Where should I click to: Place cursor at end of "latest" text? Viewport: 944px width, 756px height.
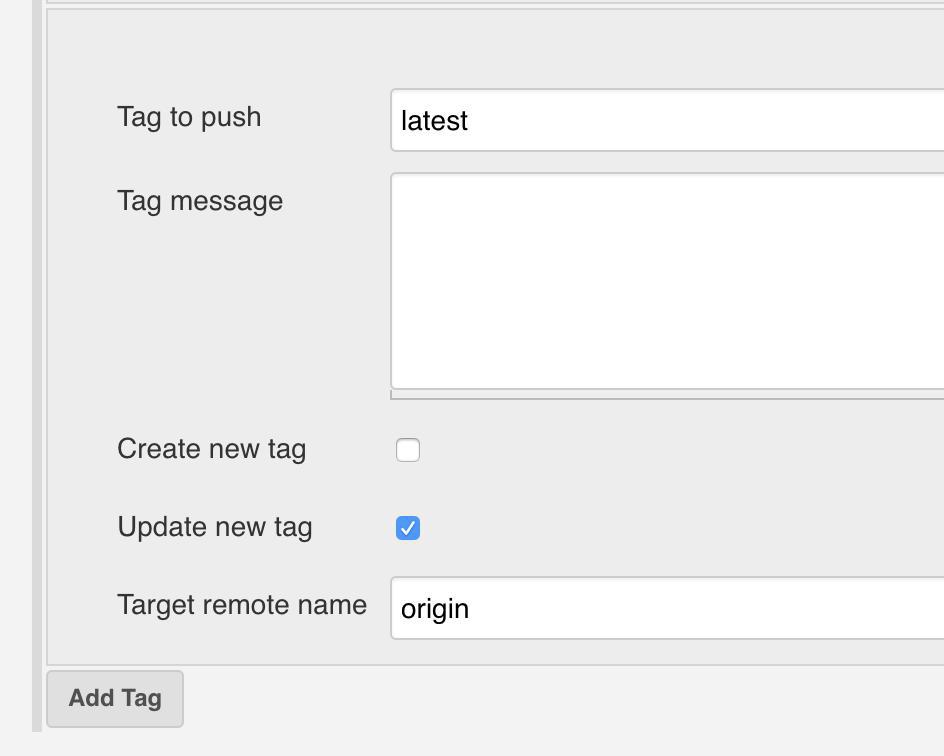point(468,120)
